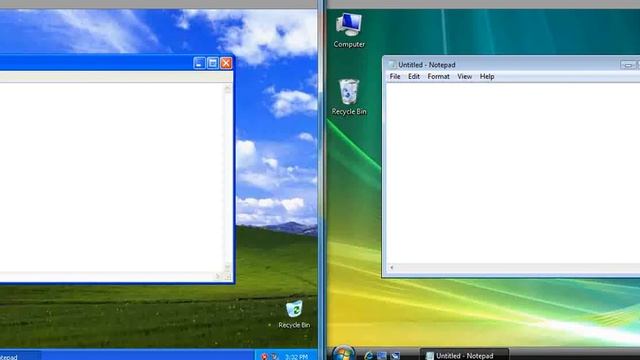Click the Notepad taskbar button in XP
Screen dimensions: 640x360
[x=20, y=356]
